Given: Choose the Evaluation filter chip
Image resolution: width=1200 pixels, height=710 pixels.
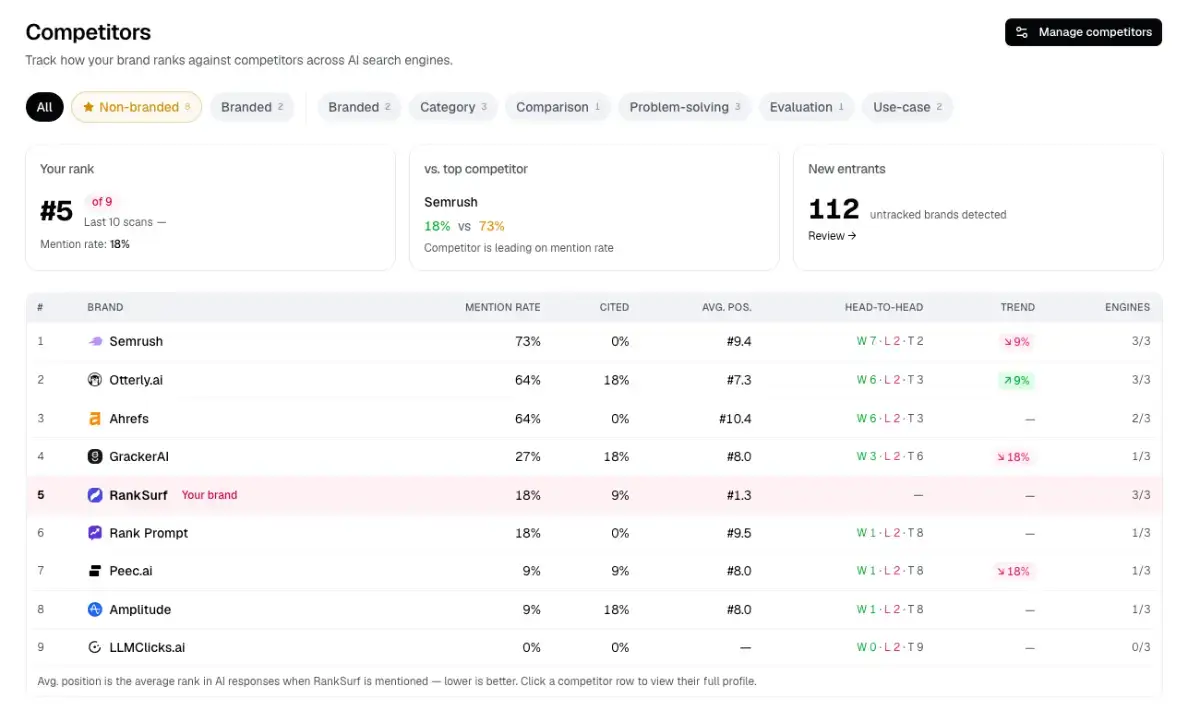Looking at the screenshot, I should click(807, 107).
